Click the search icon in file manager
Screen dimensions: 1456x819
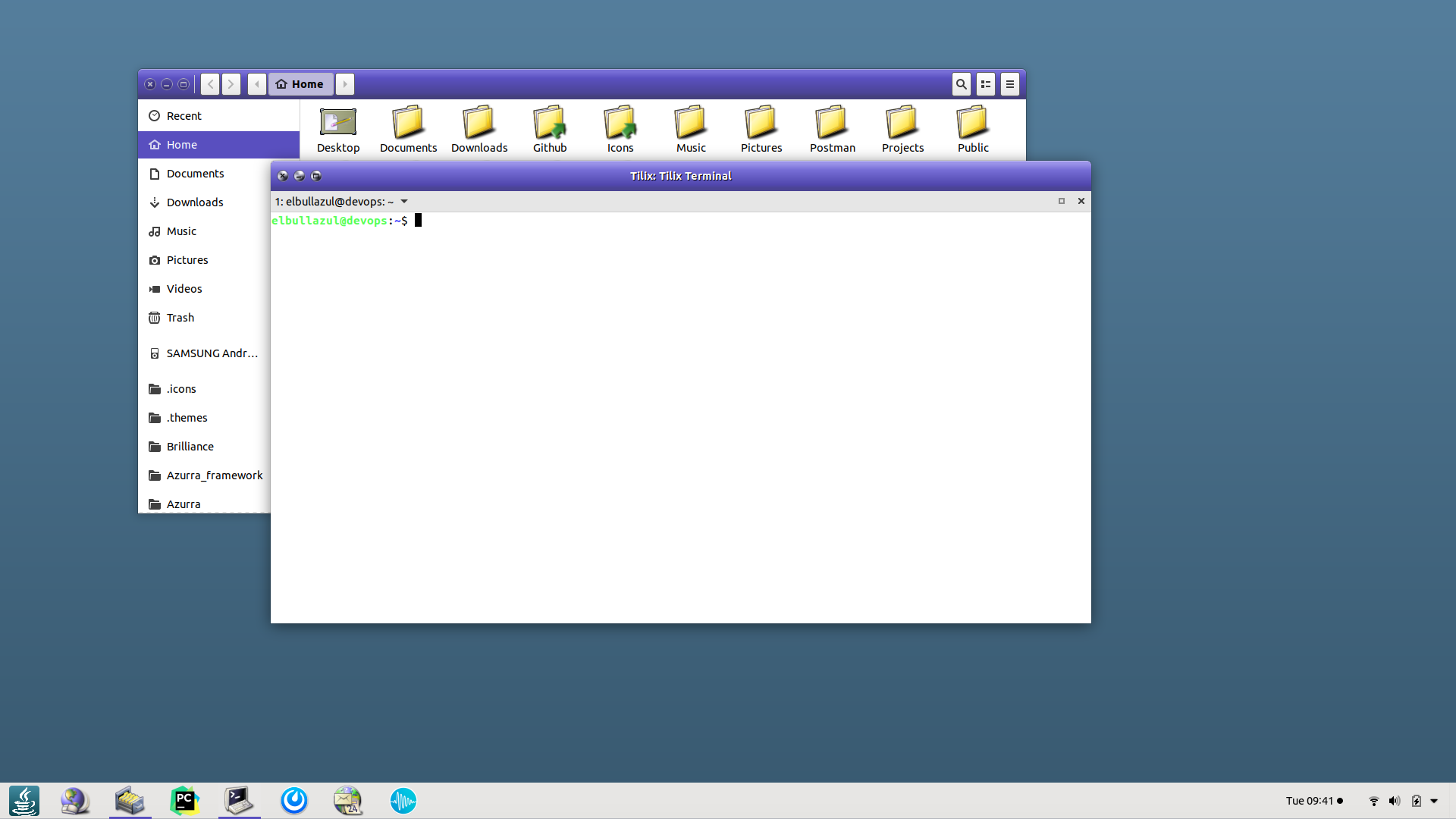pos(961,84)
